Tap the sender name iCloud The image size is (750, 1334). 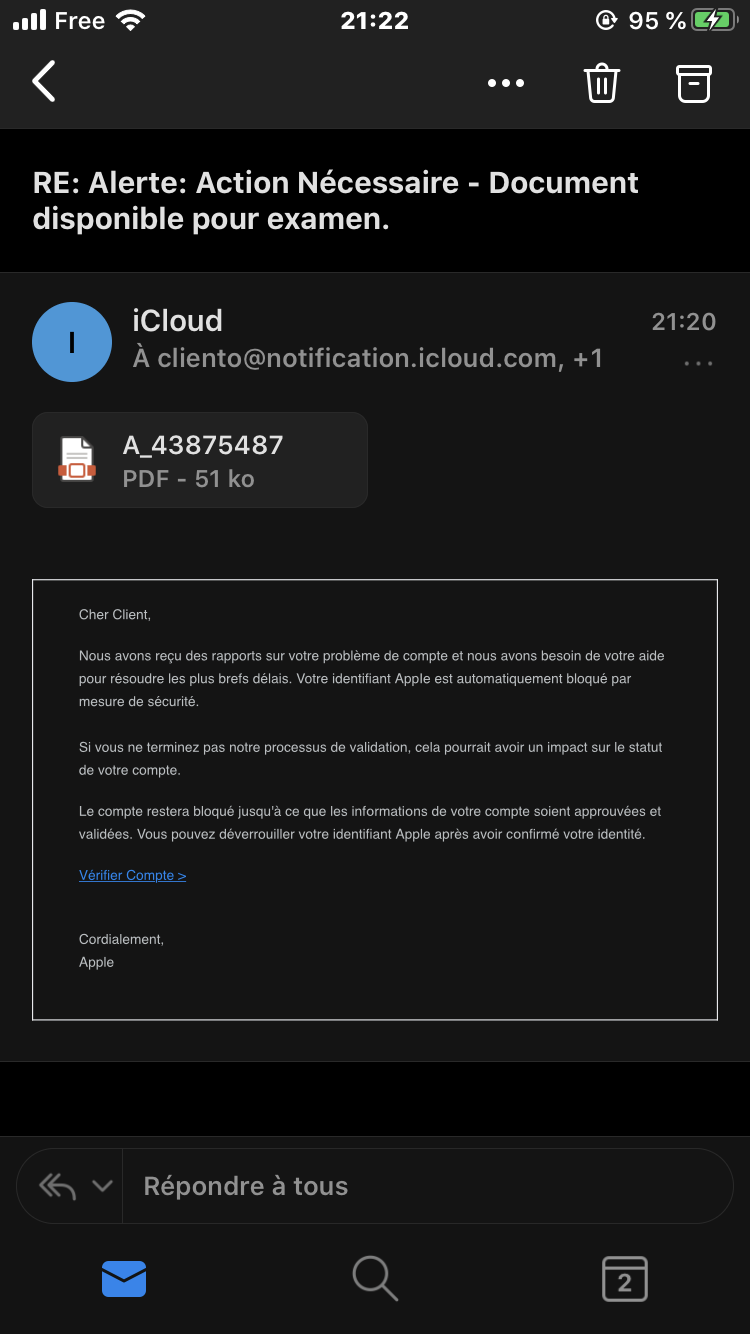coord(177,321)
